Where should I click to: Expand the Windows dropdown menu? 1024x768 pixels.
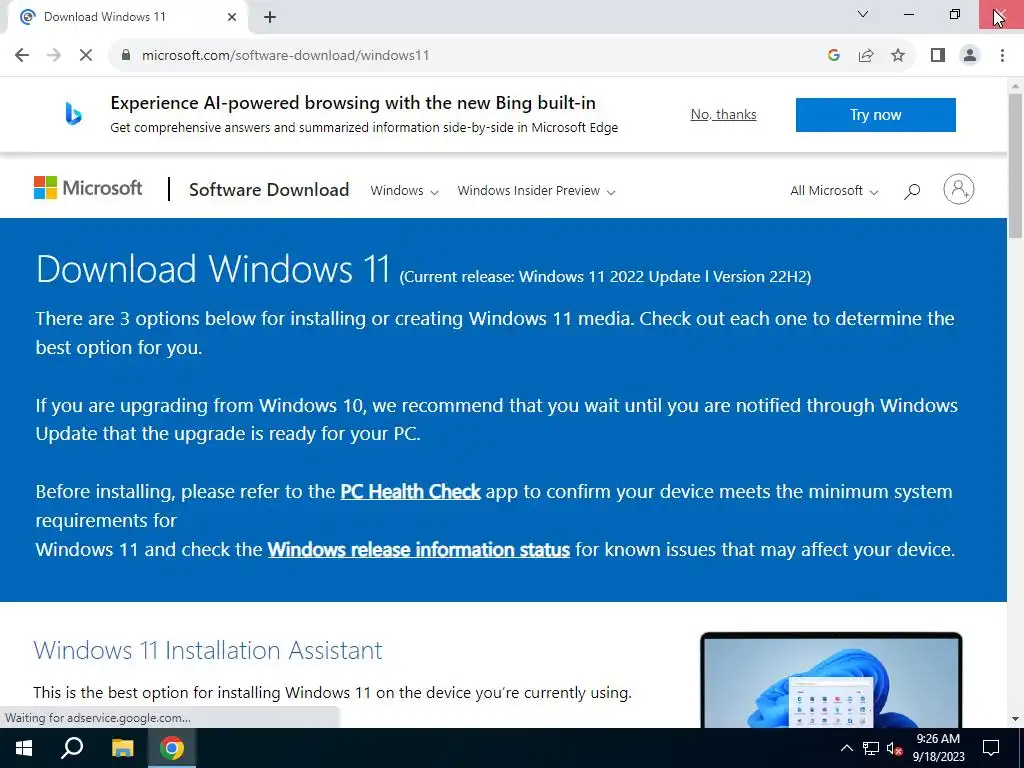[404, 191]
